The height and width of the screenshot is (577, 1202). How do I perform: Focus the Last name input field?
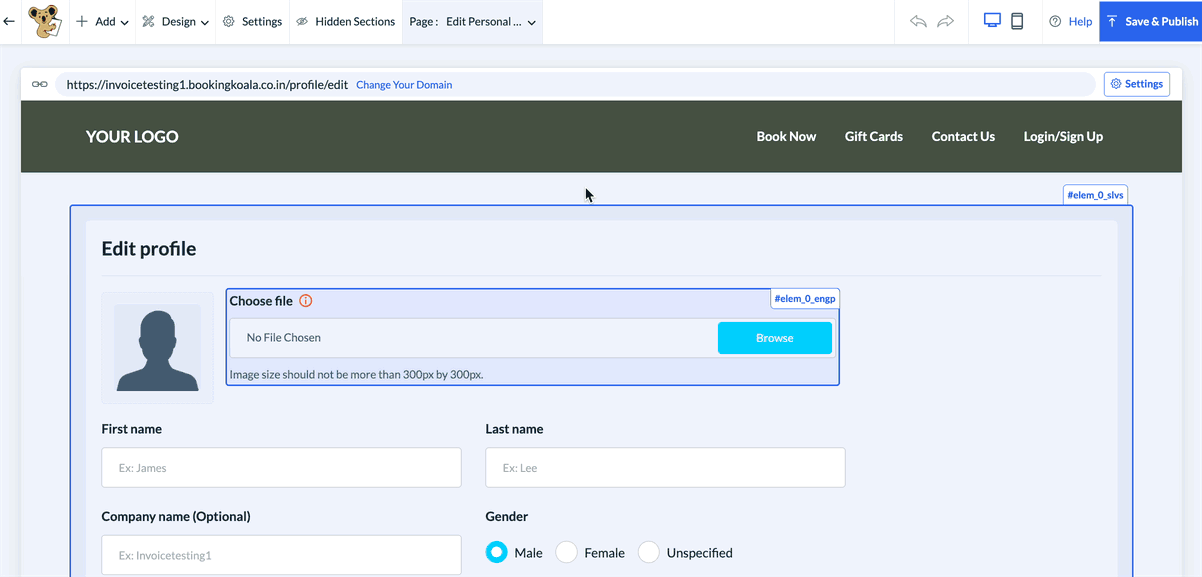[665, 468]
